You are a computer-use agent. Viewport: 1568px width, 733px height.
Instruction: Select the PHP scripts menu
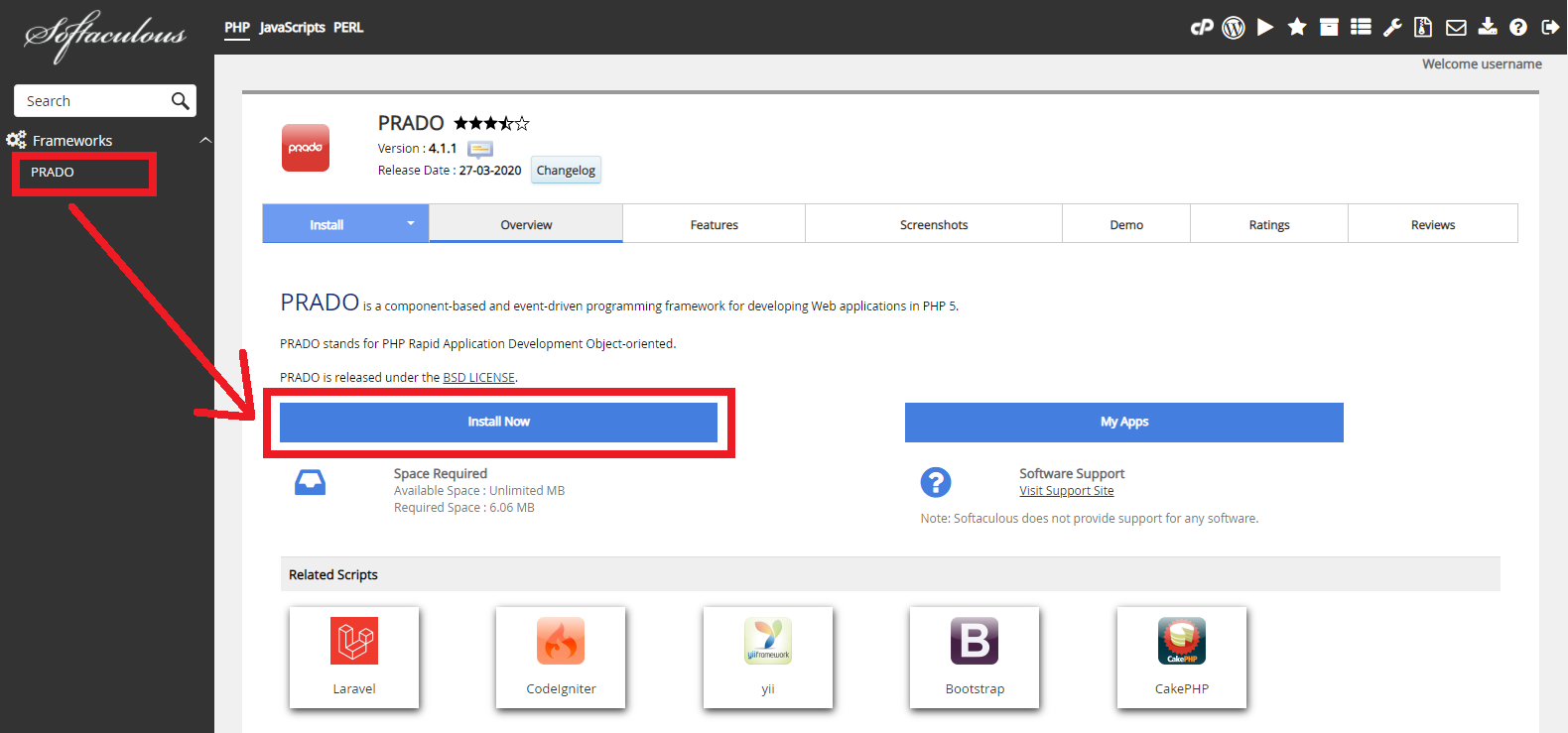tap(237, 27)
